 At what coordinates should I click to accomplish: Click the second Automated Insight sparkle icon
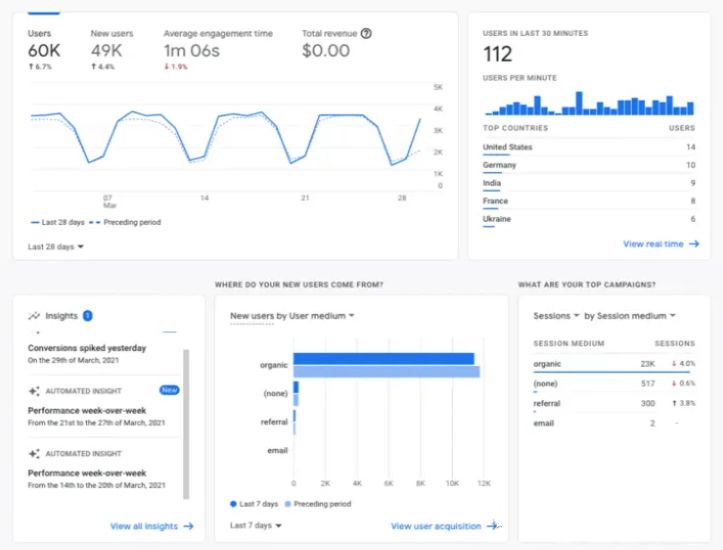pyautogui.click(x=34, y=453)
